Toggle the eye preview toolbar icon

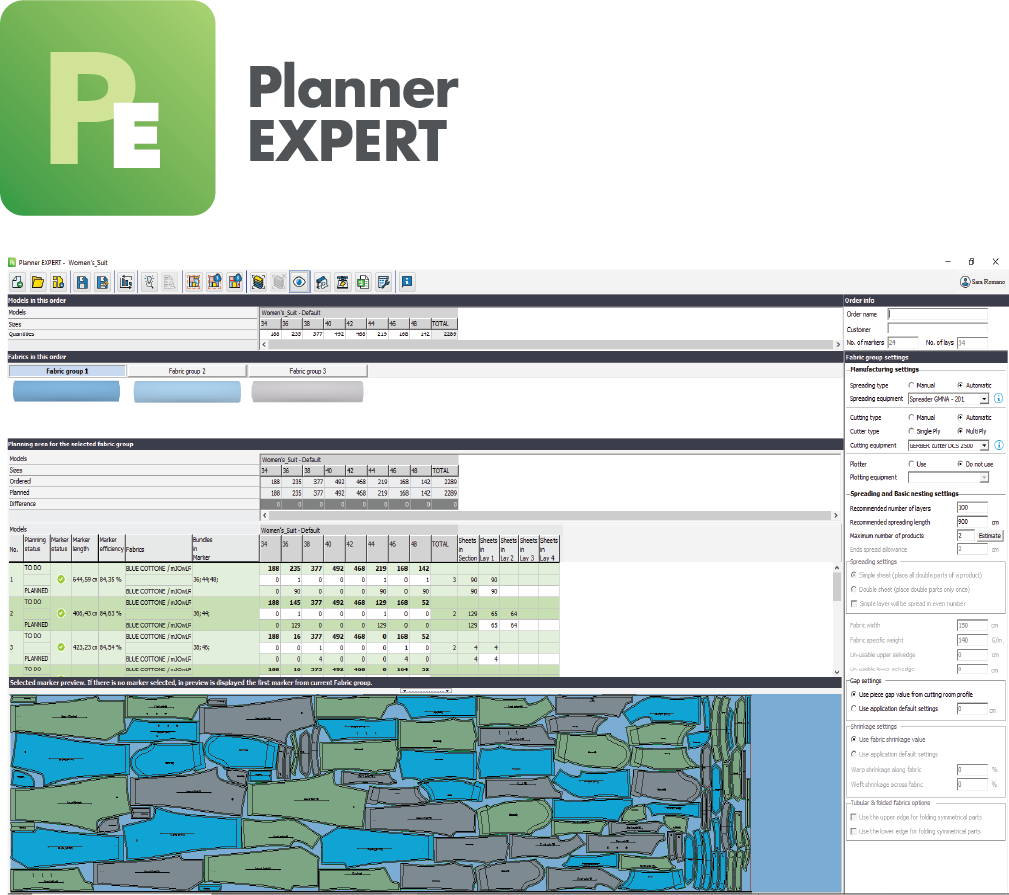pos(299,282)
